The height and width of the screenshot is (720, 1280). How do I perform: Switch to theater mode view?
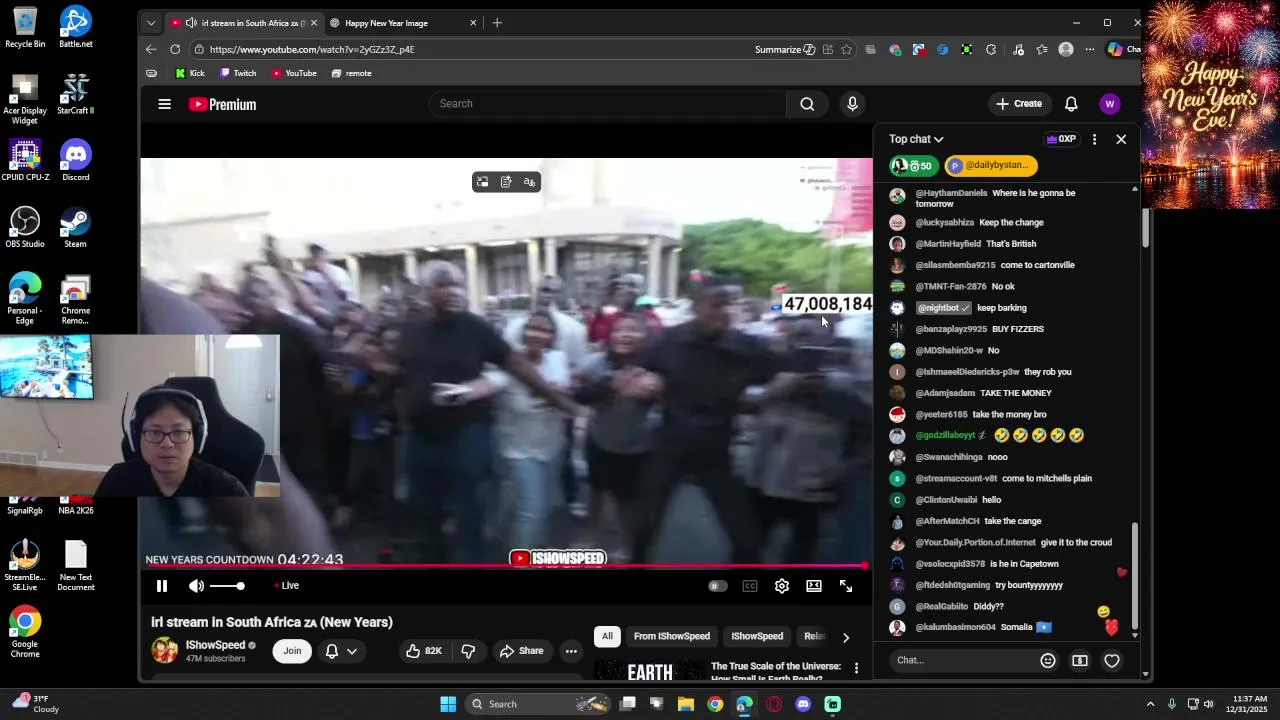pos(814,586)
